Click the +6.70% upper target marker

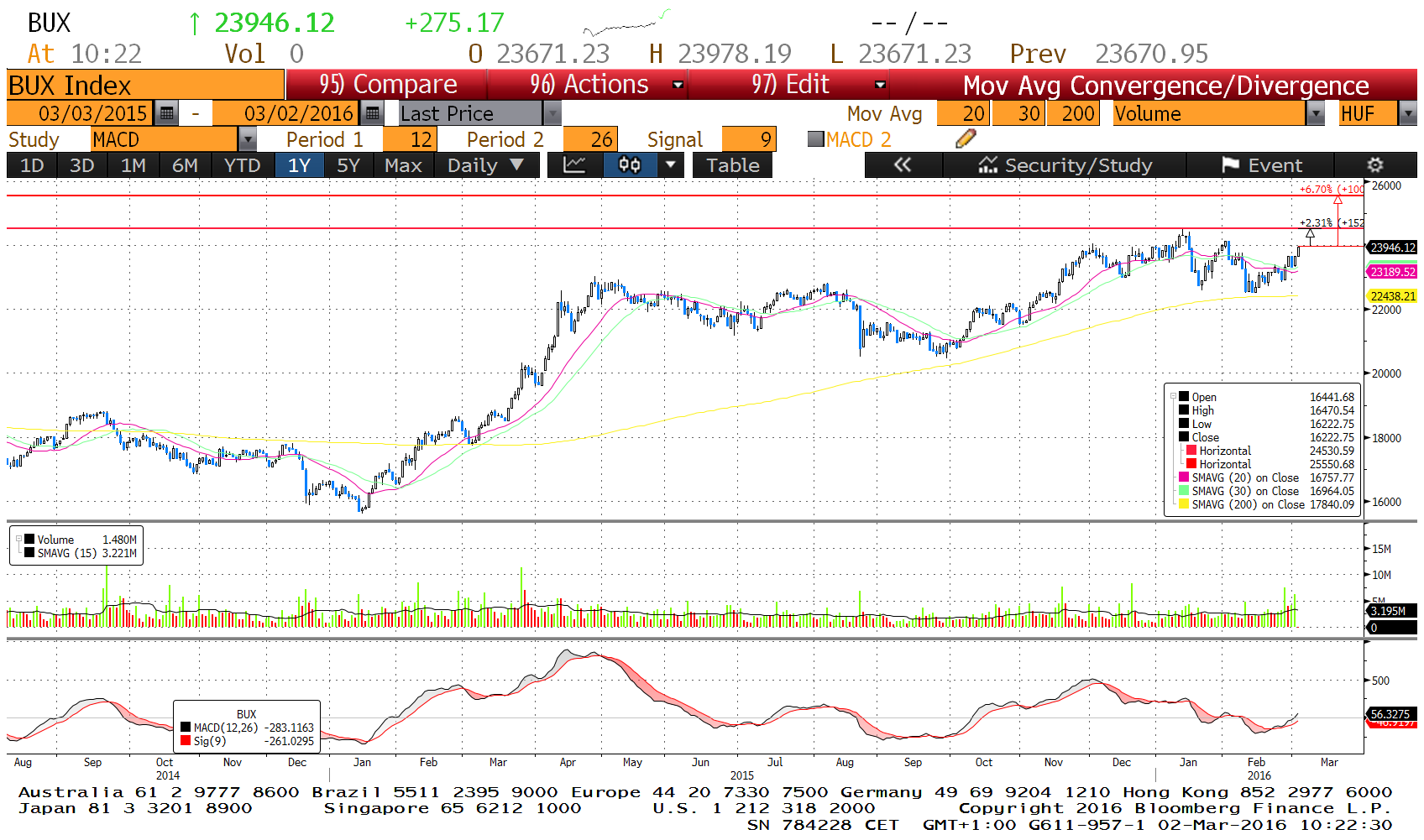(1332, 190)
